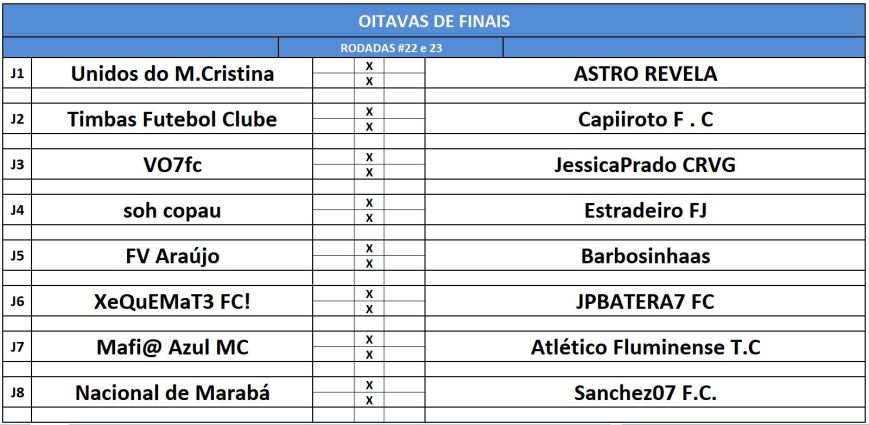Select the Sanchez07 F.C. team cell
Viewport: 869px width, 425px height.
(x=645, y=392)
